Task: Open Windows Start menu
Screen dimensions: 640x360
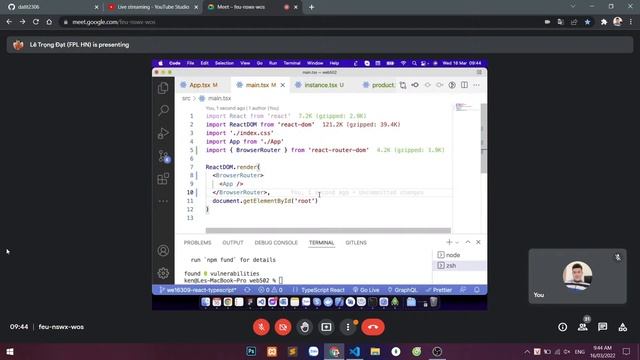Action: [x=10, y=351]
